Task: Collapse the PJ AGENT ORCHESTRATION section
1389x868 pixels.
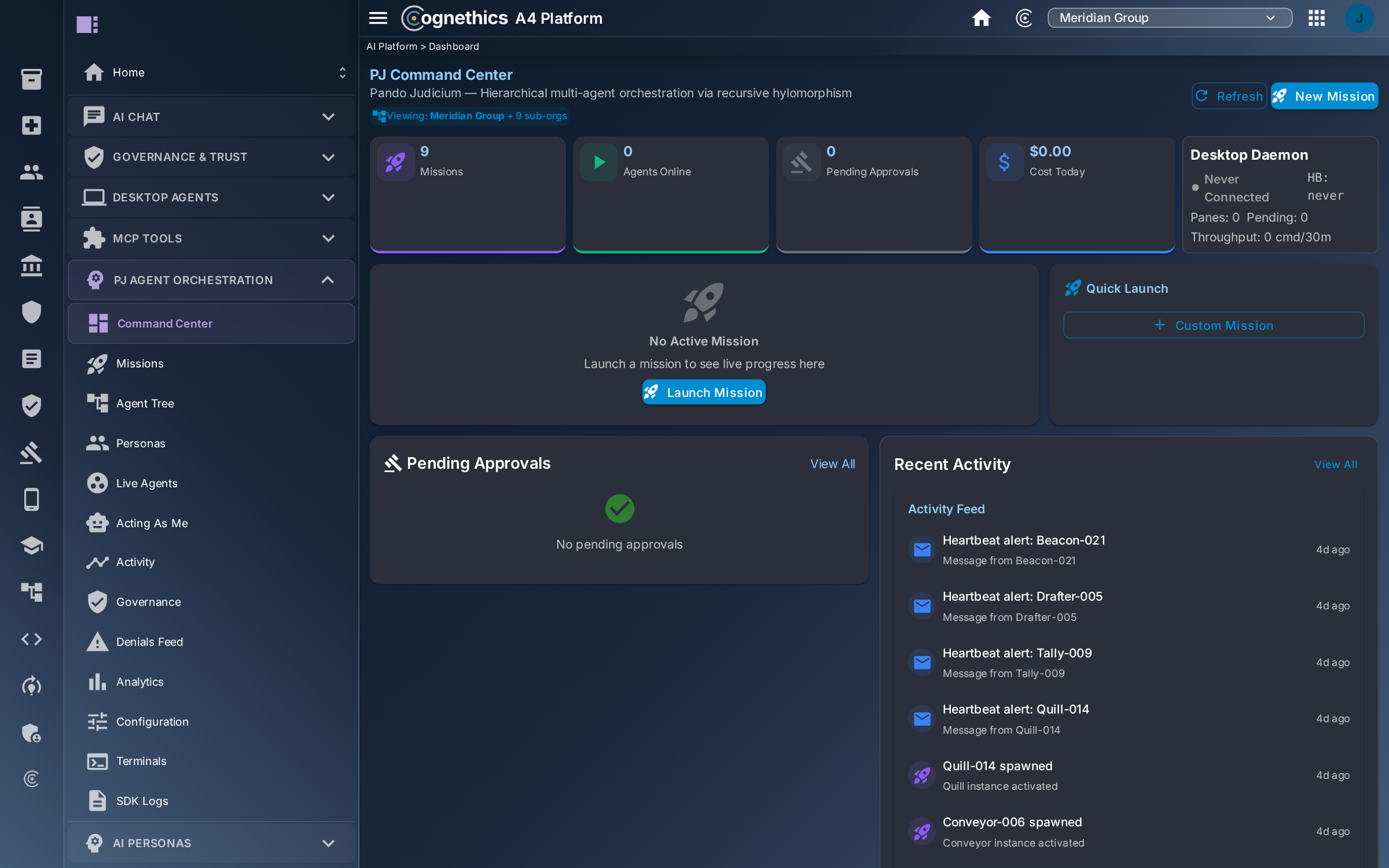Action: 211,280
